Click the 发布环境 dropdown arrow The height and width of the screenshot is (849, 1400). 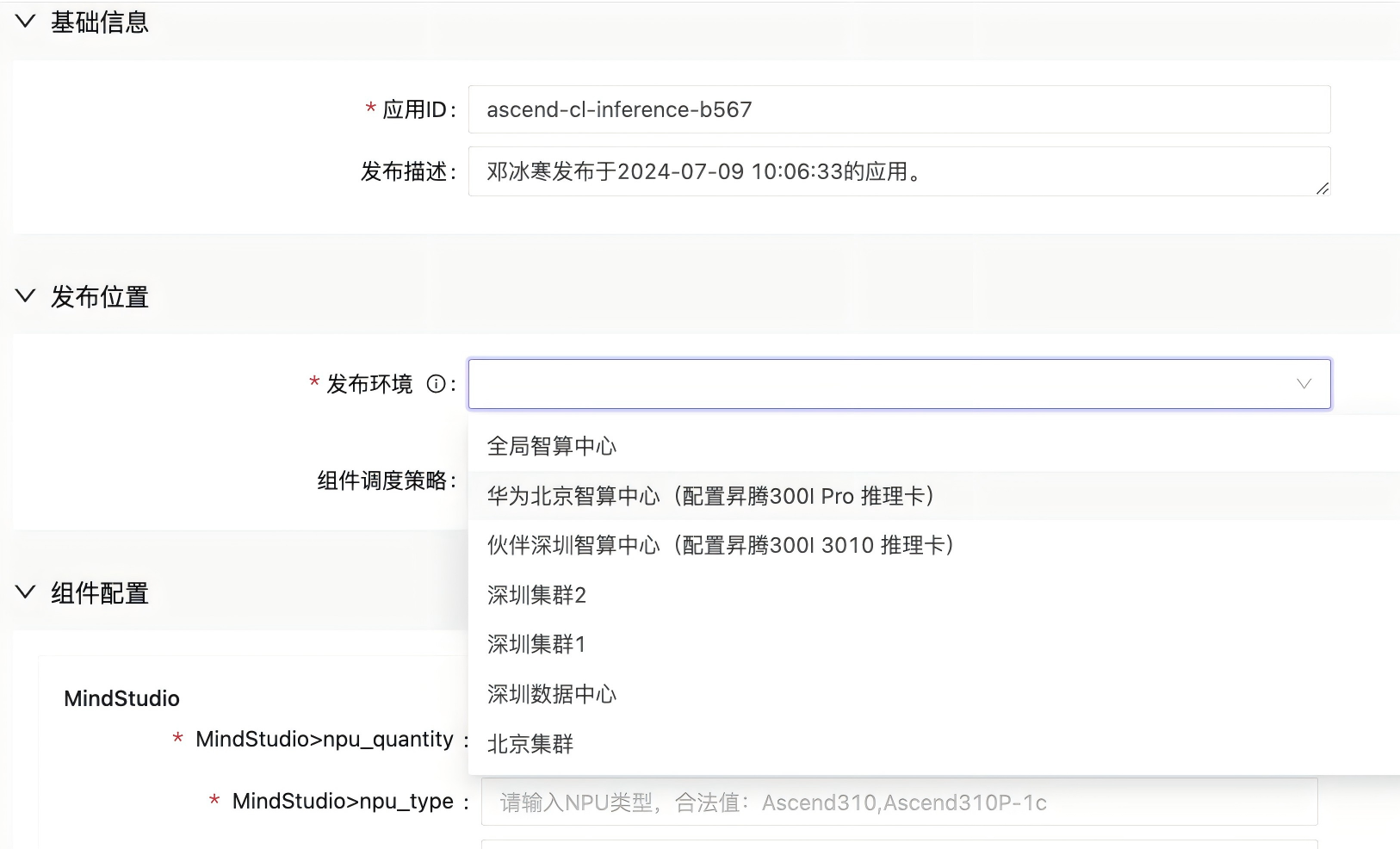click(1304, 384)
